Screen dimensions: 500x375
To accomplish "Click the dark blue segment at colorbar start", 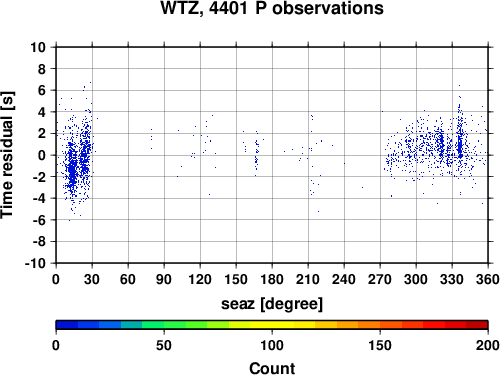I will point(67,325).
